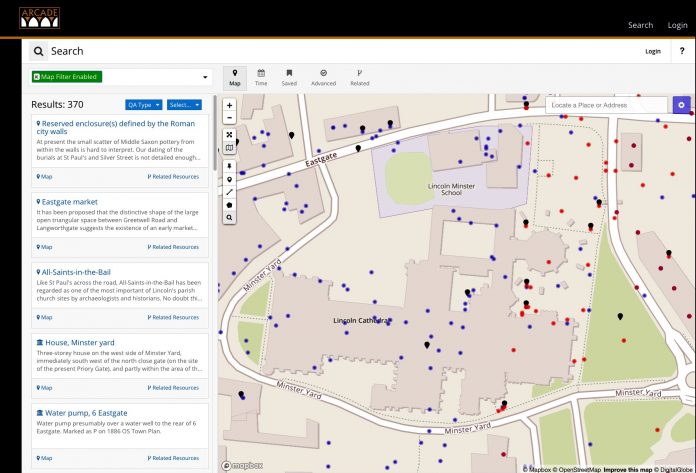Open the basemap layers tool

(x=230, y=148)
